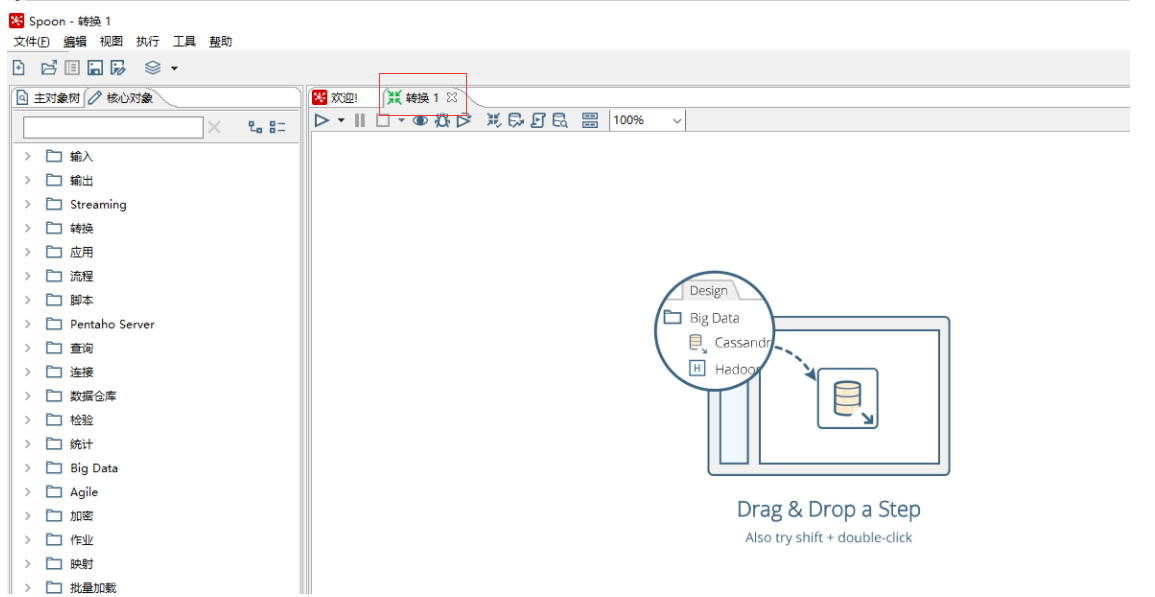
Task: Click the explore repository toolbar icon
Action: pyautogui.click(x=72, y=68)
